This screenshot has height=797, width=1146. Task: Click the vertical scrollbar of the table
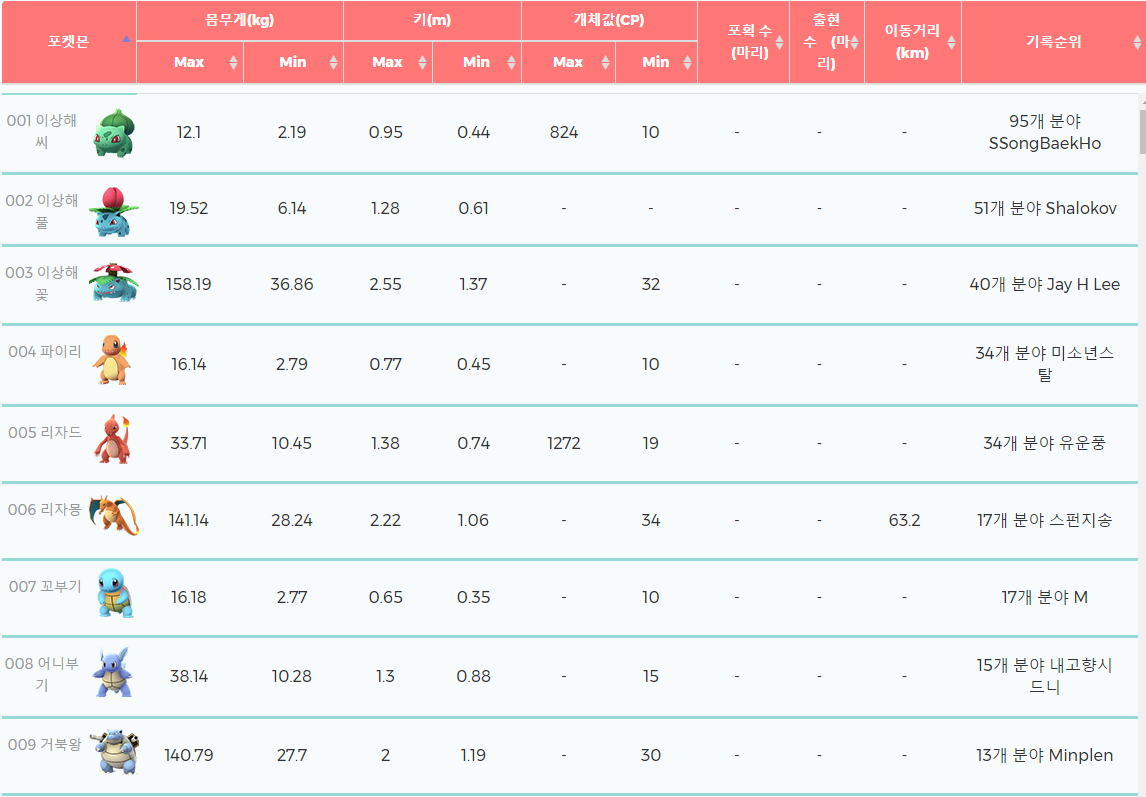(x=1142, y=132)
